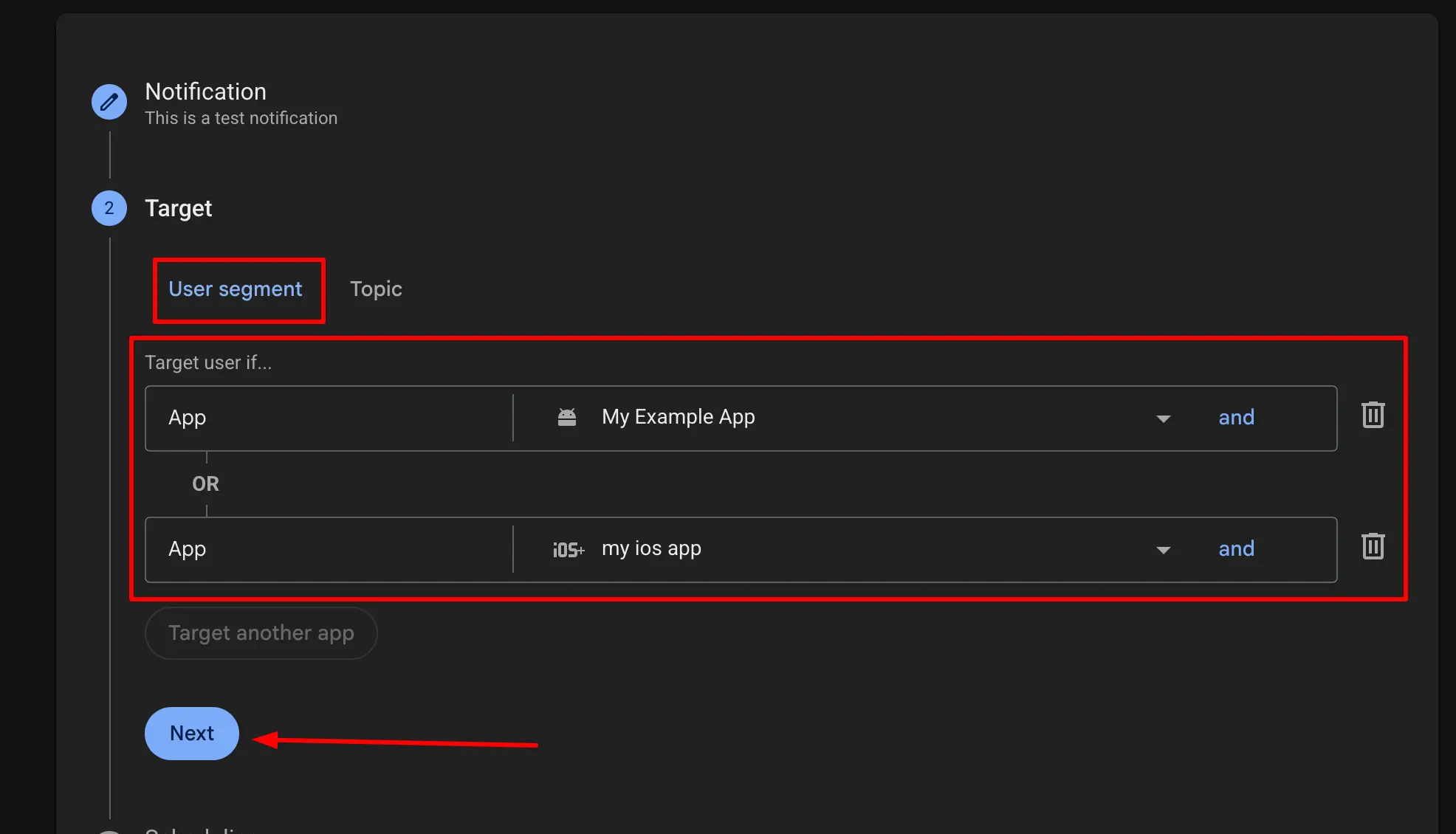
Task: Click 'and' after my ios app to add a condition
Action: [x=1236, y=548]
